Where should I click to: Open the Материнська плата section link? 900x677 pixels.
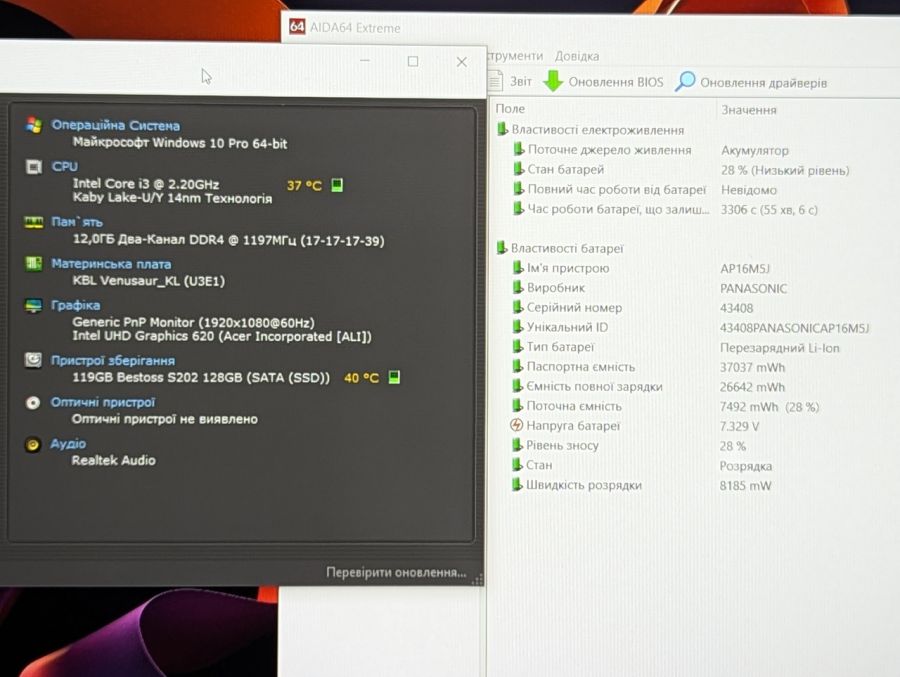pos(111,264)
